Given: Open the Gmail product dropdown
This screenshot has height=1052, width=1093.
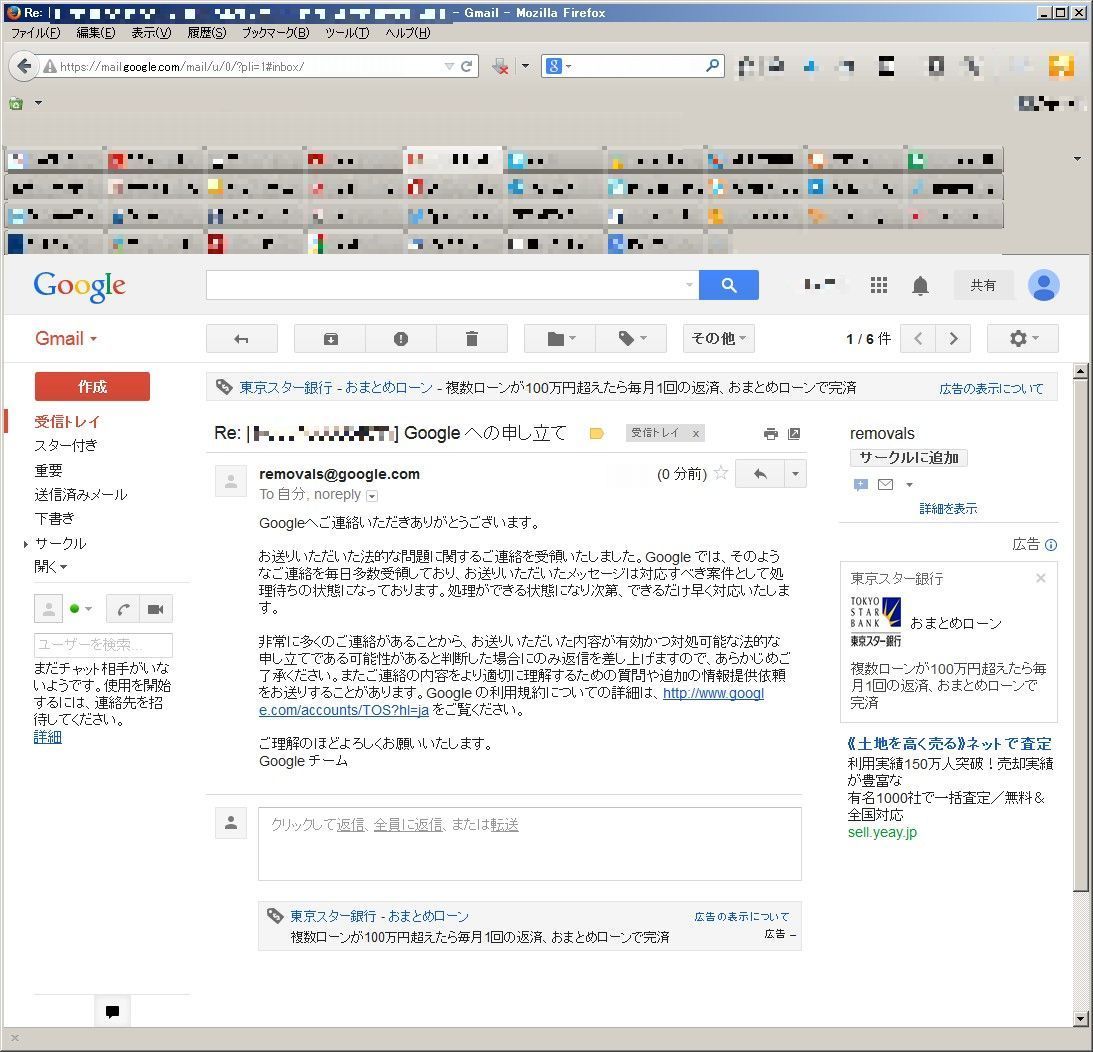Looking at the screenshot, I should pyautogui.click(x=66, y=339).
